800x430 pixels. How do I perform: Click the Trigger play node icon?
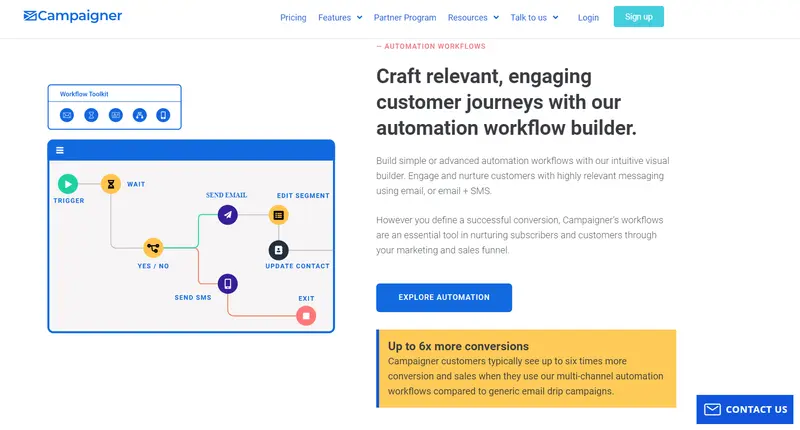tap(67, 183)
